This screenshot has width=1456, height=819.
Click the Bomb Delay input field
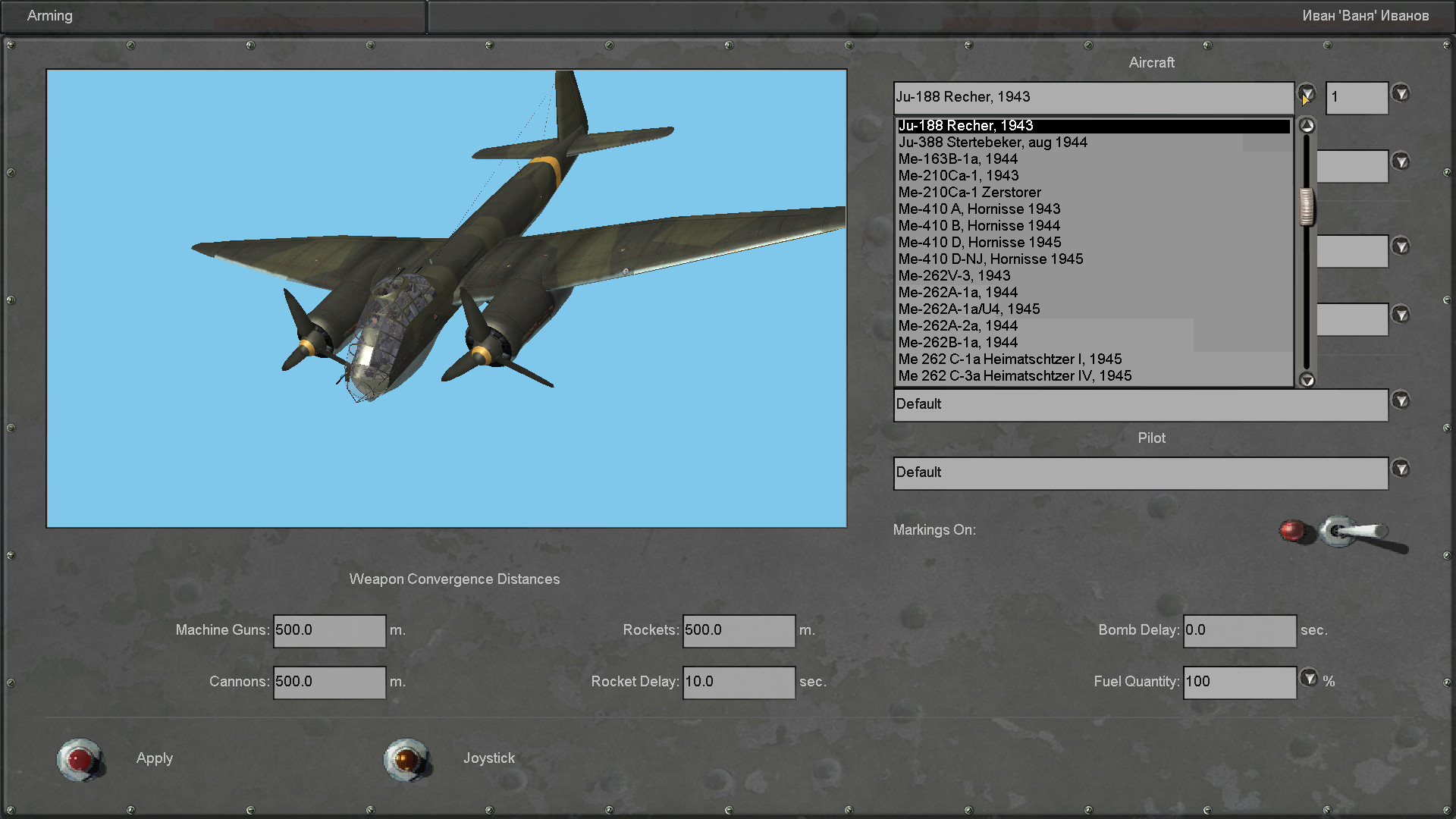[1239, 631]
